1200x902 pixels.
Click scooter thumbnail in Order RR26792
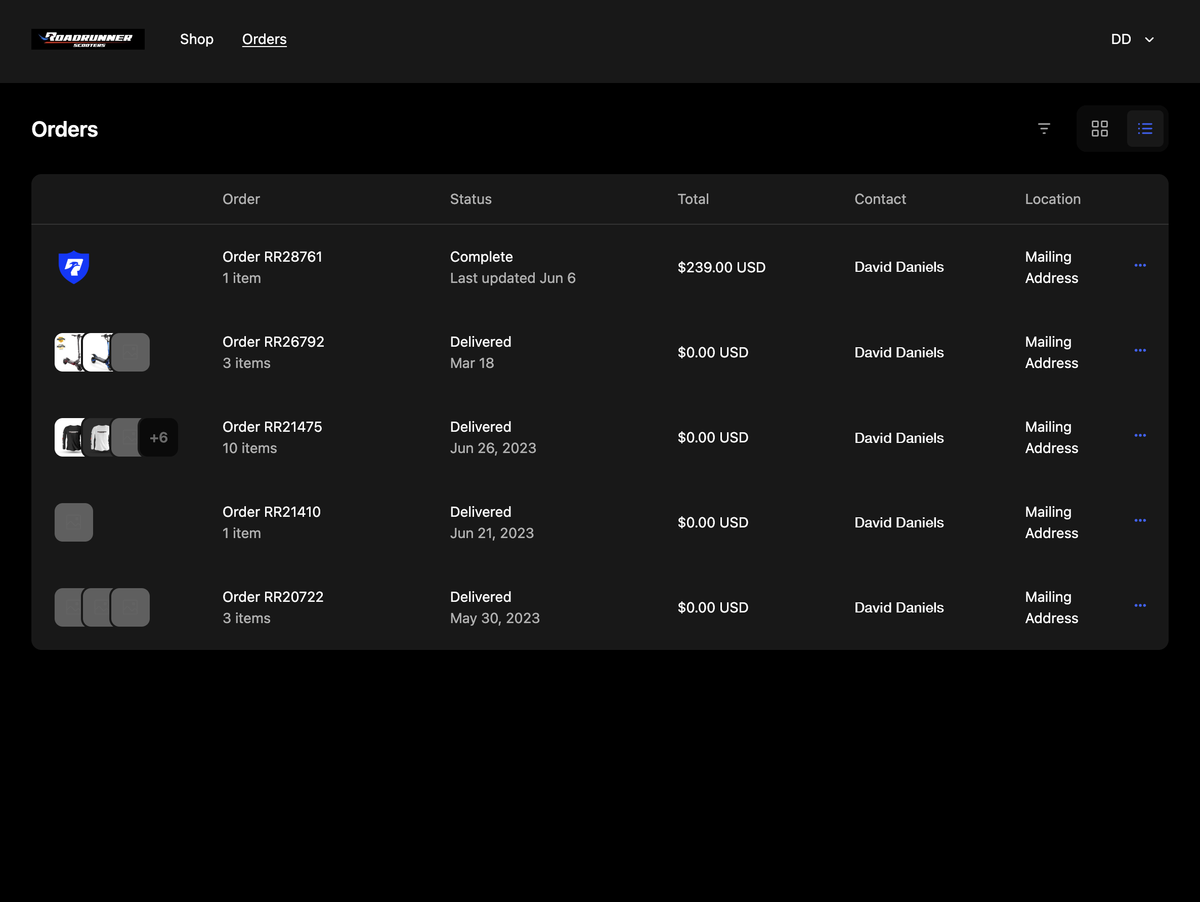coord(70,352)
